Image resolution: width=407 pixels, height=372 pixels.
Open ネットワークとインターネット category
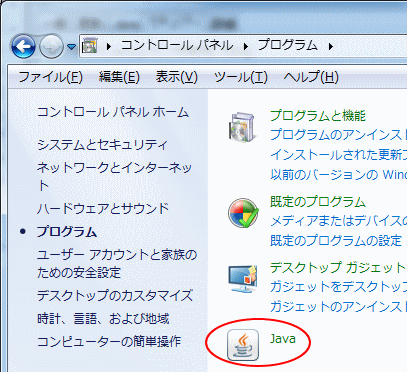coord(114,176)
